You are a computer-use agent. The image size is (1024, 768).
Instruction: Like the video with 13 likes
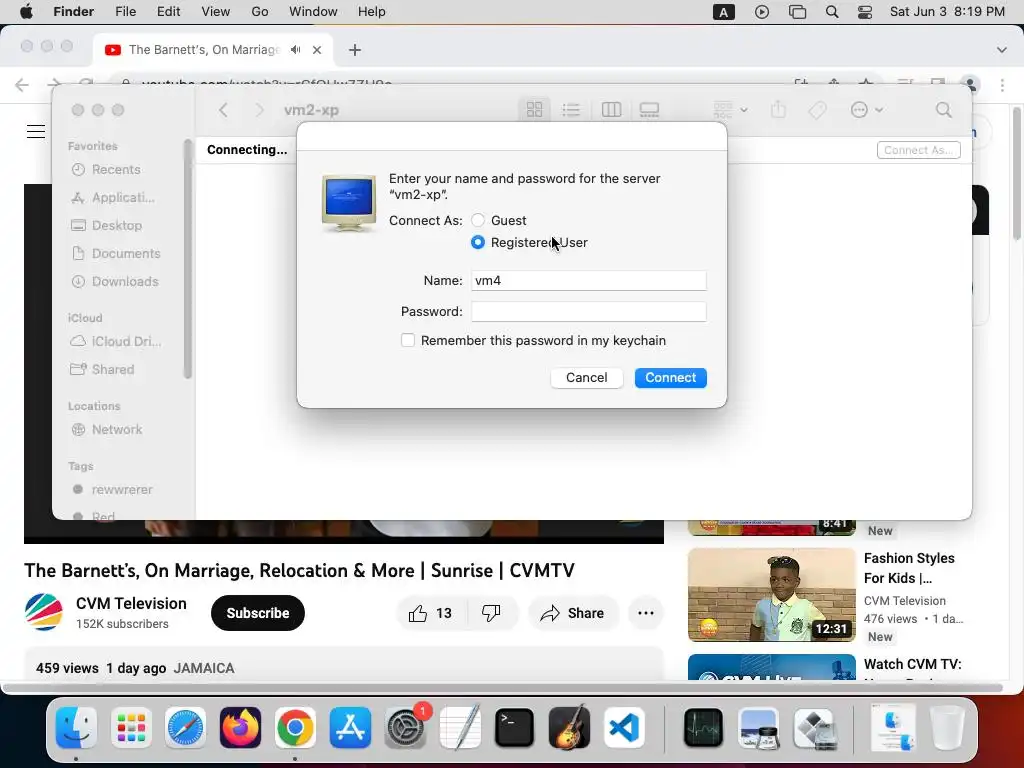pos(431,613)
